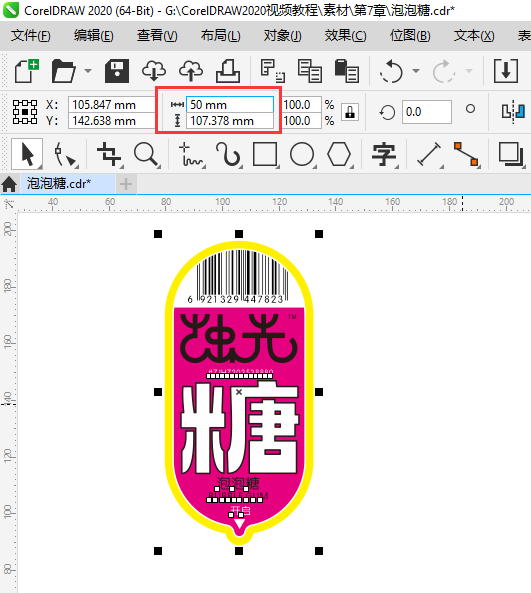Select the Zoom magnifier tool
The width and height of the screenshot is (531, 593).
(x=146, y=154)
